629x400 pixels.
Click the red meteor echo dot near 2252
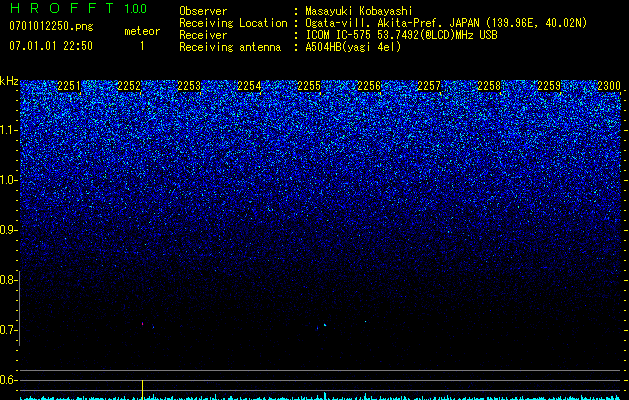tap(142, 323)
